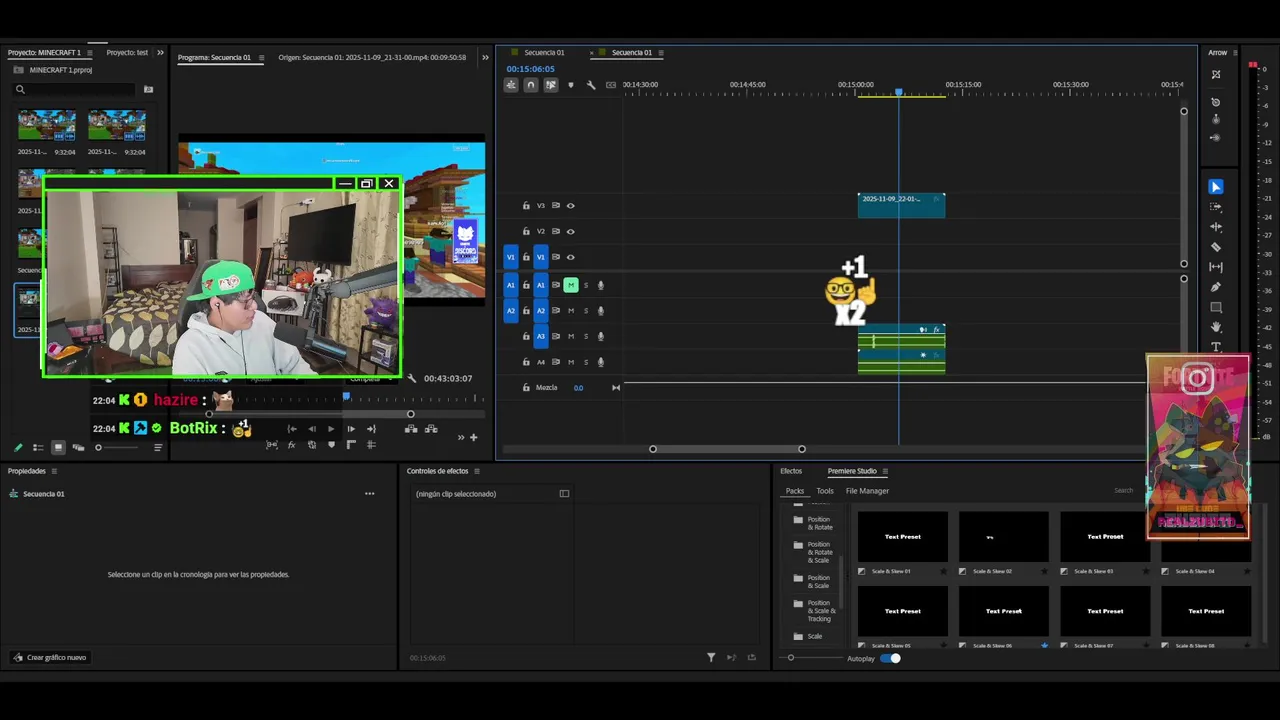This screenshot has width=1280, height=720.
Task: Click the Packs tab
Action: point(795,491)
